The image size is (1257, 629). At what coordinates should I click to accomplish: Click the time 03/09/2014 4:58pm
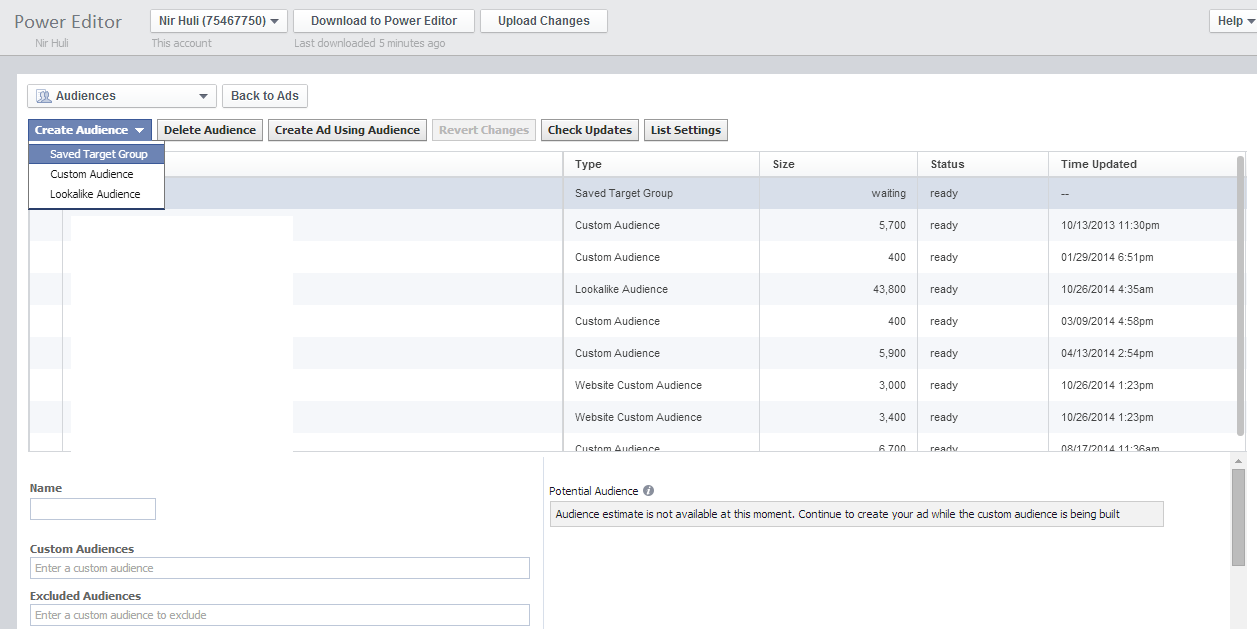click(1107, 321)
